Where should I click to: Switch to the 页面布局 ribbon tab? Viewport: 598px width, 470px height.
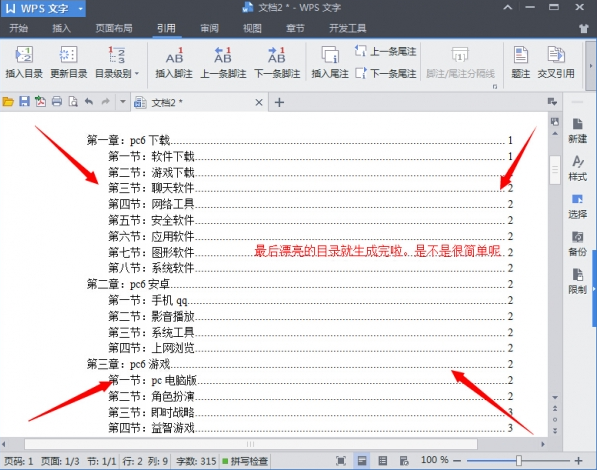coord(114,28)
